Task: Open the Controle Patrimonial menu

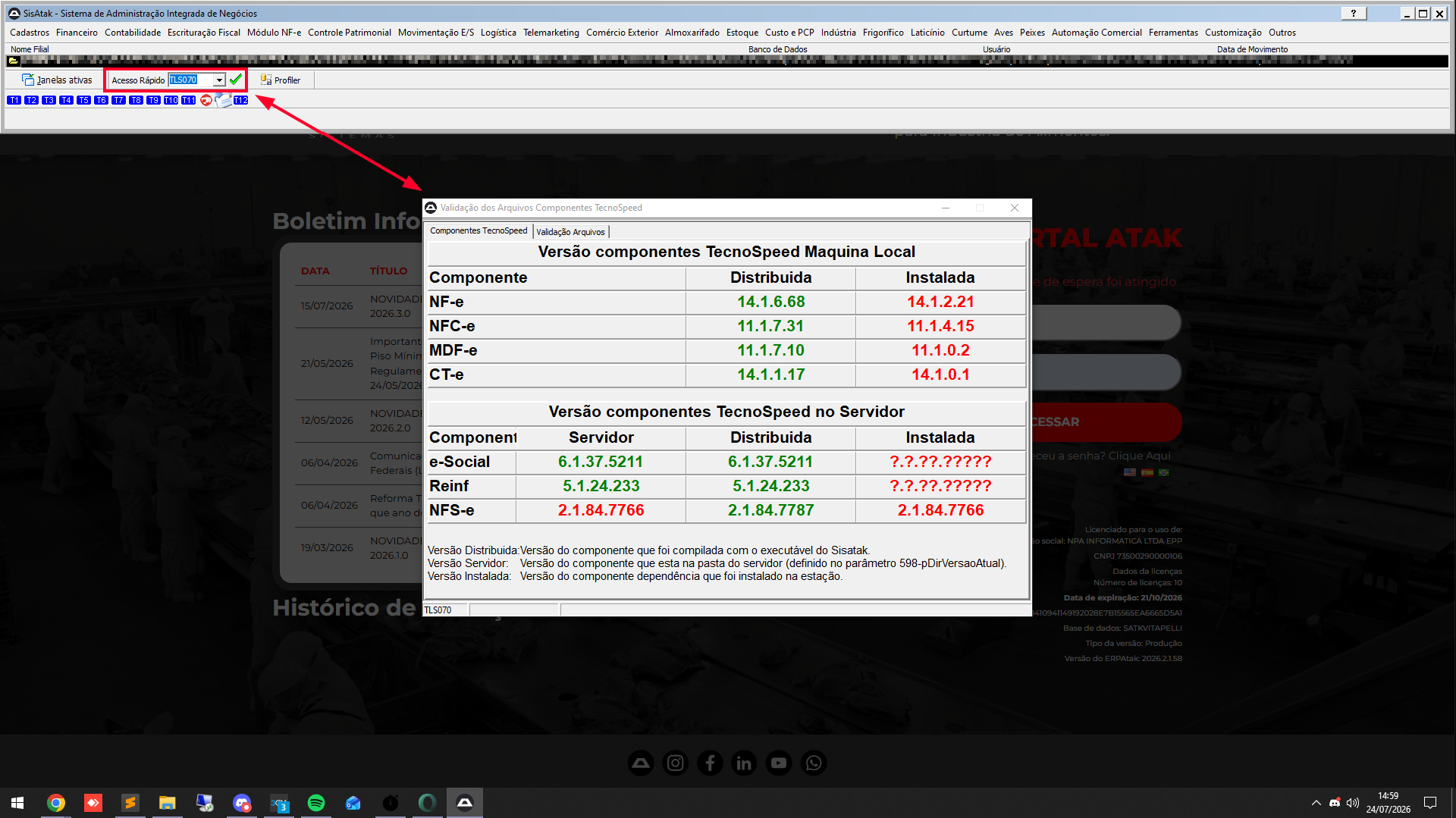Action: point(350,33)
